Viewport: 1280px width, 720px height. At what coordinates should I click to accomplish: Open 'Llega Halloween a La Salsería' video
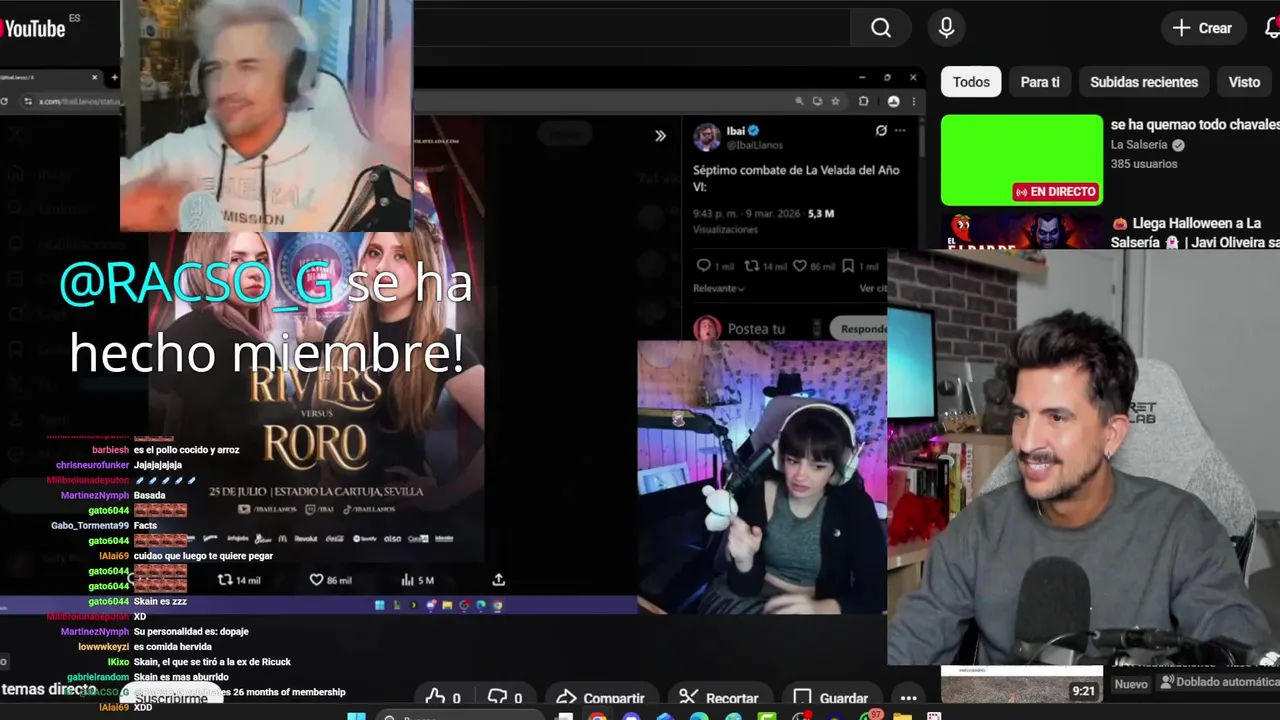[1195, 232]
